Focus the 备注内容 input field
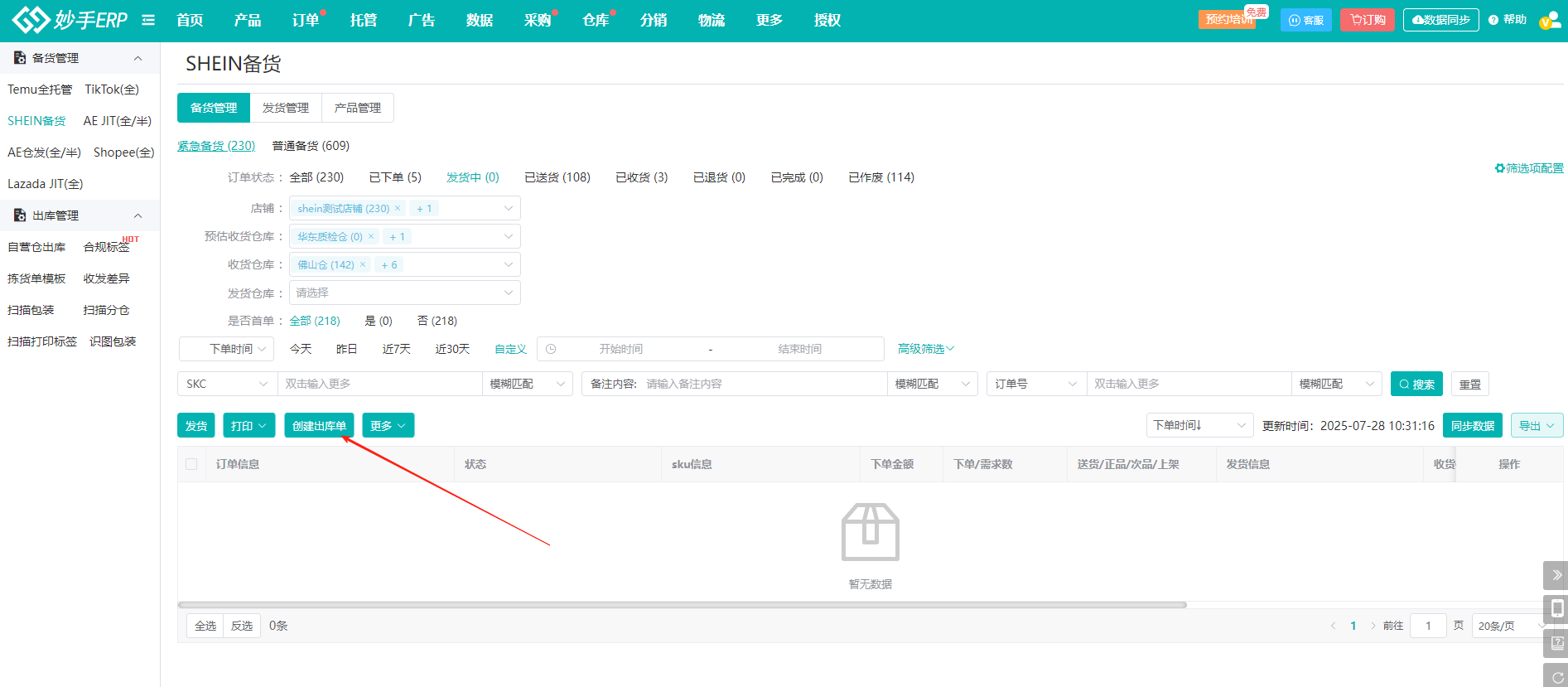The width and height of the screenshot is (1568, 687). [762, 384]
